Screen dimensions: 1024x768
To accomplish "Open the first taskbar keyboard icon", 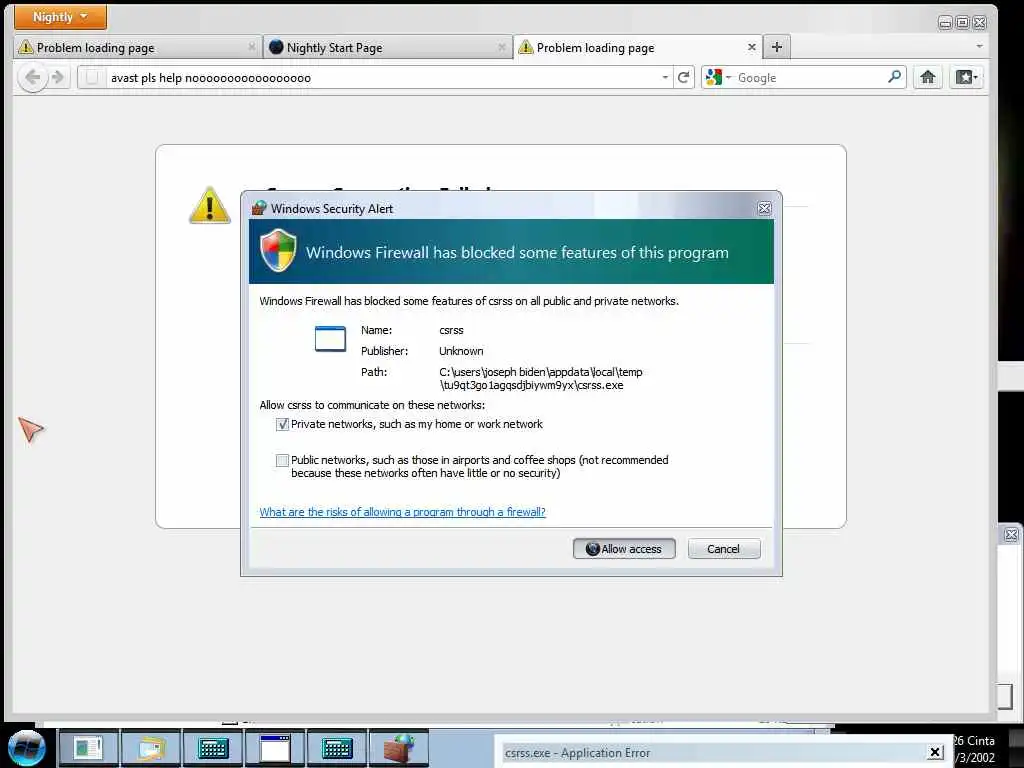I will tap(212, 748).
